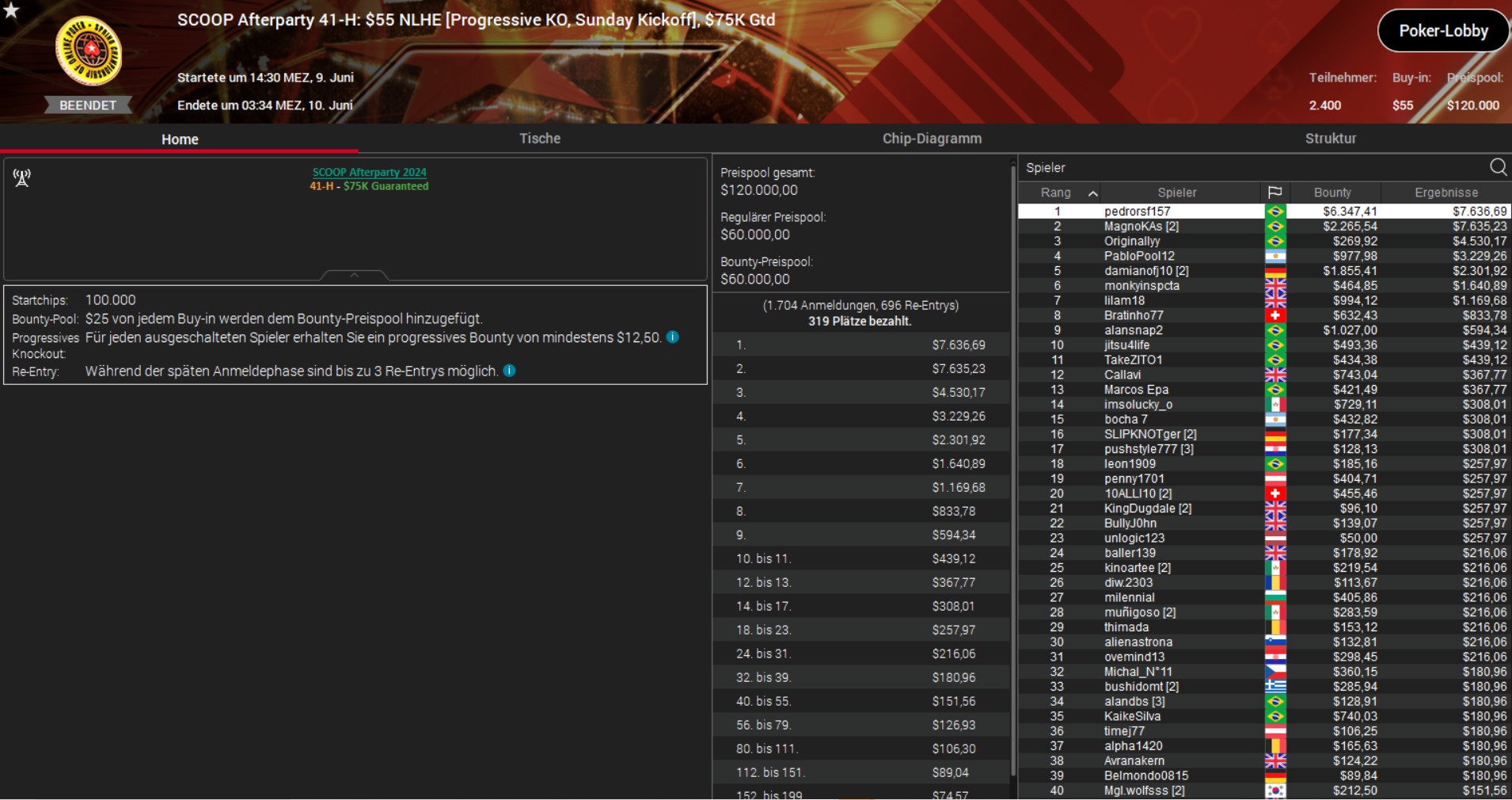The height and width of the screenshot is (800, 1512).
Task: Sort players by Rang column arrow
Action: [x=1092, y=193]
